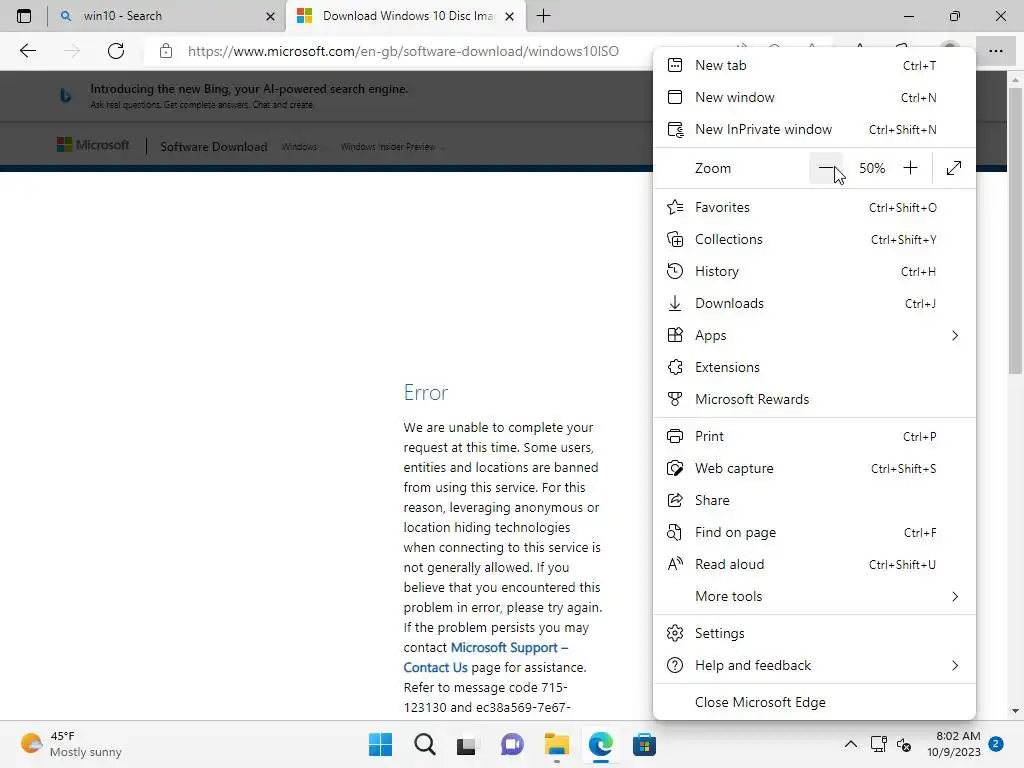Image resolution: width=1024 pixels, height=768 pixels.
Task: Increase zoom with the plus button
Action: click(910, 168)
